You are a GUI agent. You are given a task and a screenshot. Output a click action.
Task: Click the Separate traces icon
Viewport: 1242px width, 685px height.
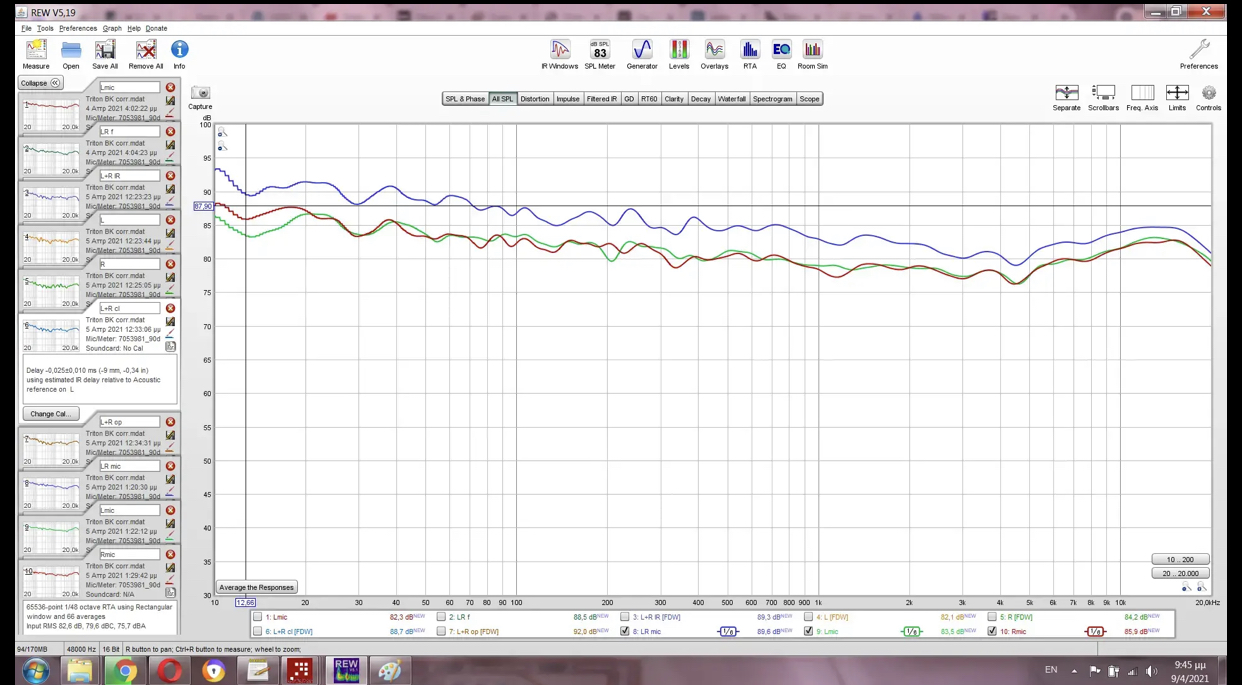coord(1066,97)
